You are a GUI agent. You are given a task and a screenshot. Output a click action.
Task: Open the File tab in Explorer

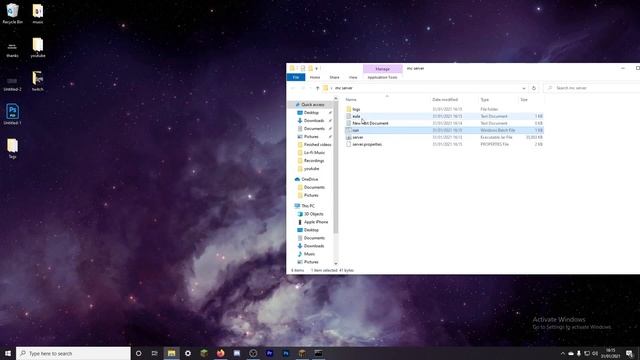coord(296,77)
